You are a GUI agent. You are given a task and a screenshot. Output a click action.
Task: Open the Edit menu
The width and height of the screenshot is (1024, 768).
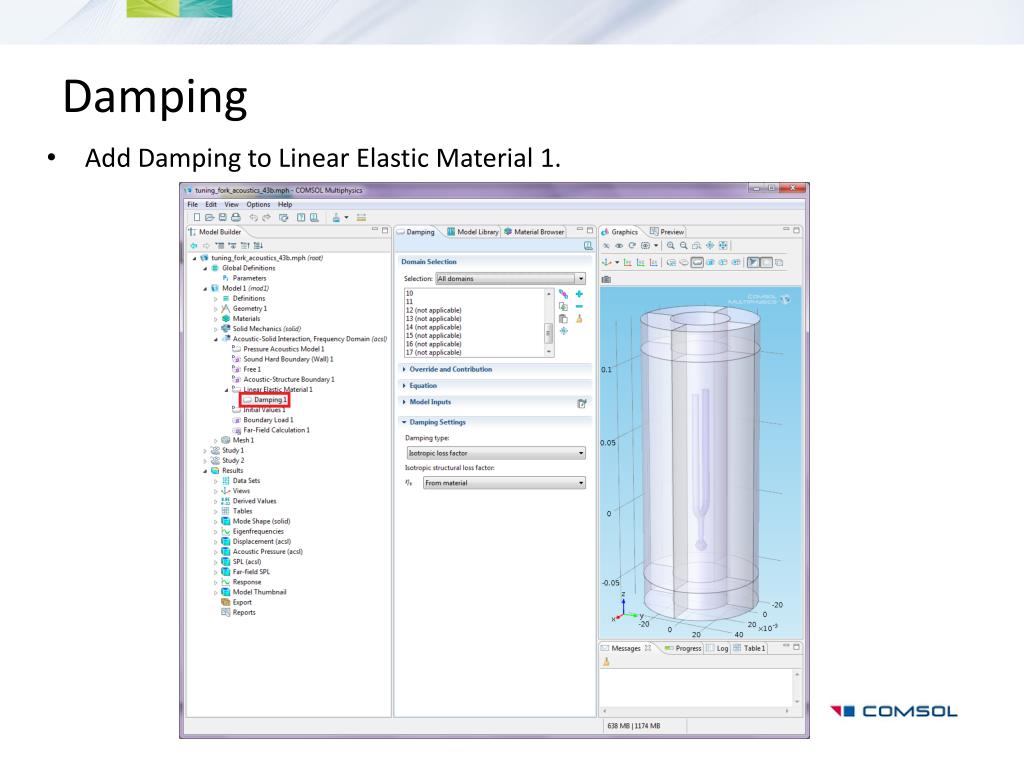[x=211, y=204]
